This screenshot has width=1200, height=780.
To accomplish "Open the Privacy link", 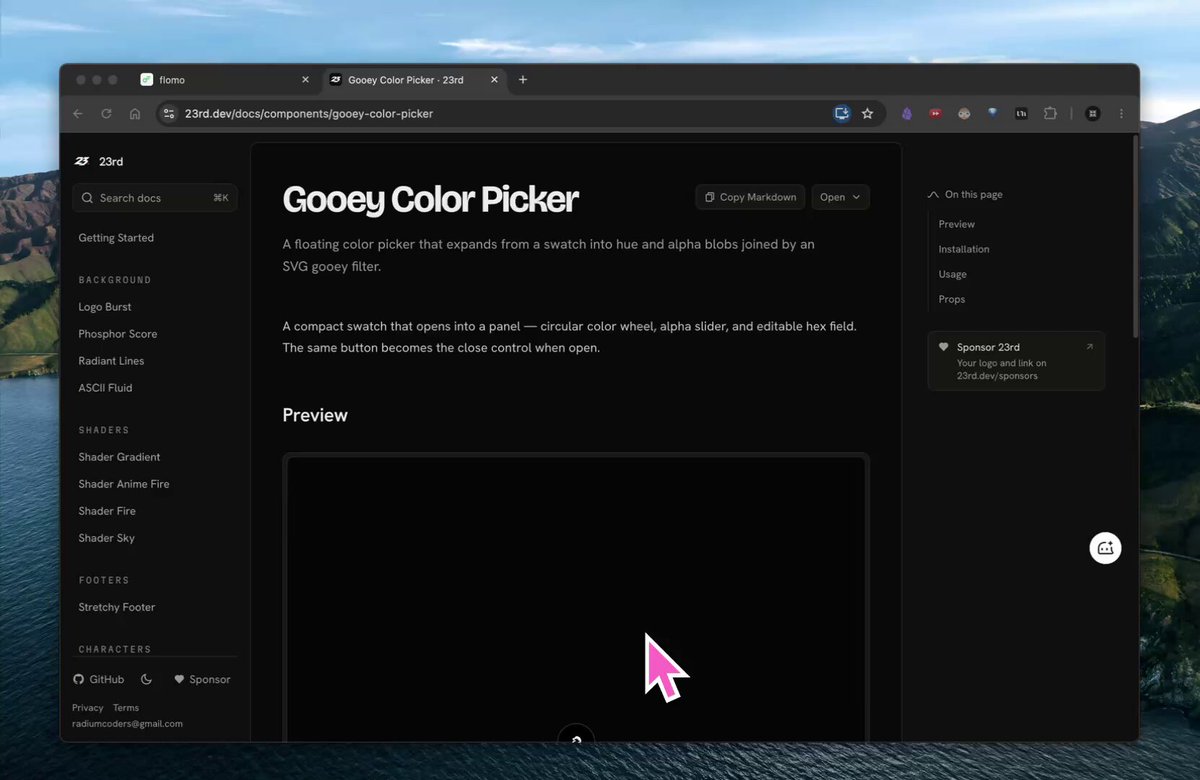I will [88, 708].
